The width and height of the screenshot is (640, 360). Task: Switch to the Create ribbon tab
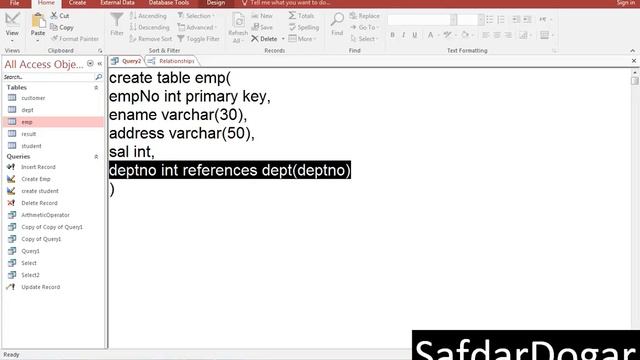pos(77,3)
